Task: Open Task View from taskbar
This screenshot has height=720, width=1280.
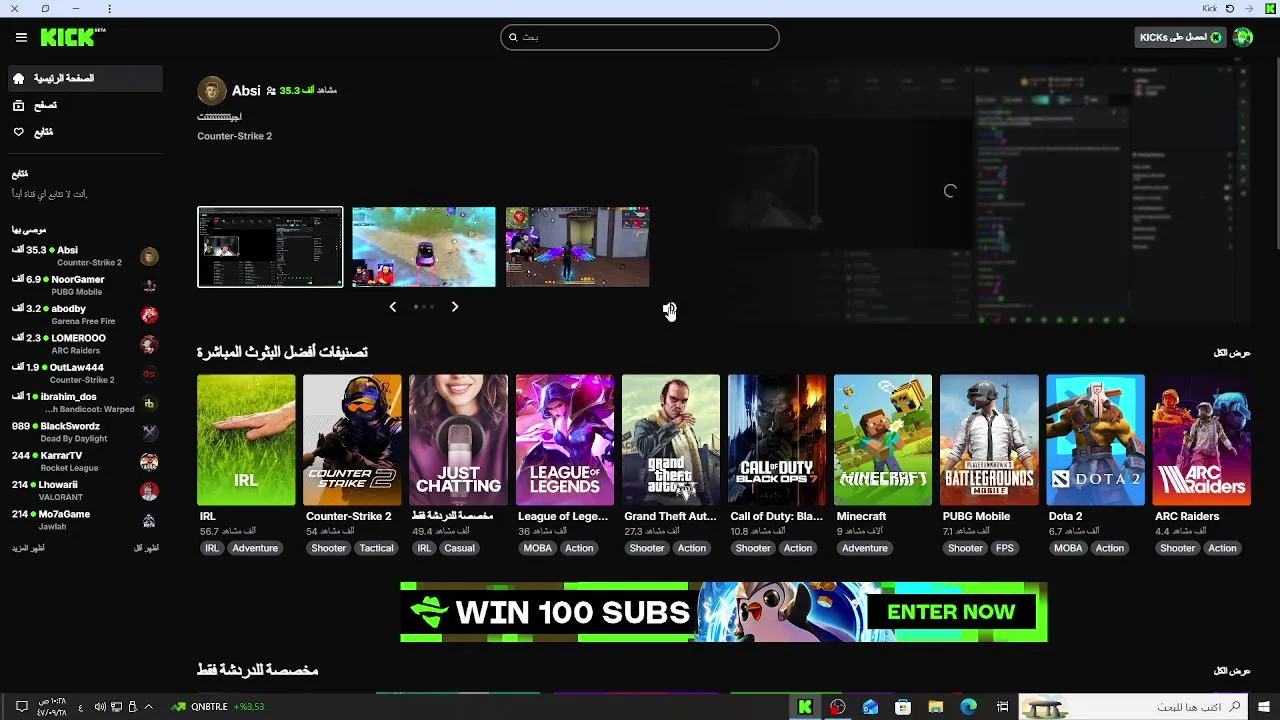Action: 1002,707
